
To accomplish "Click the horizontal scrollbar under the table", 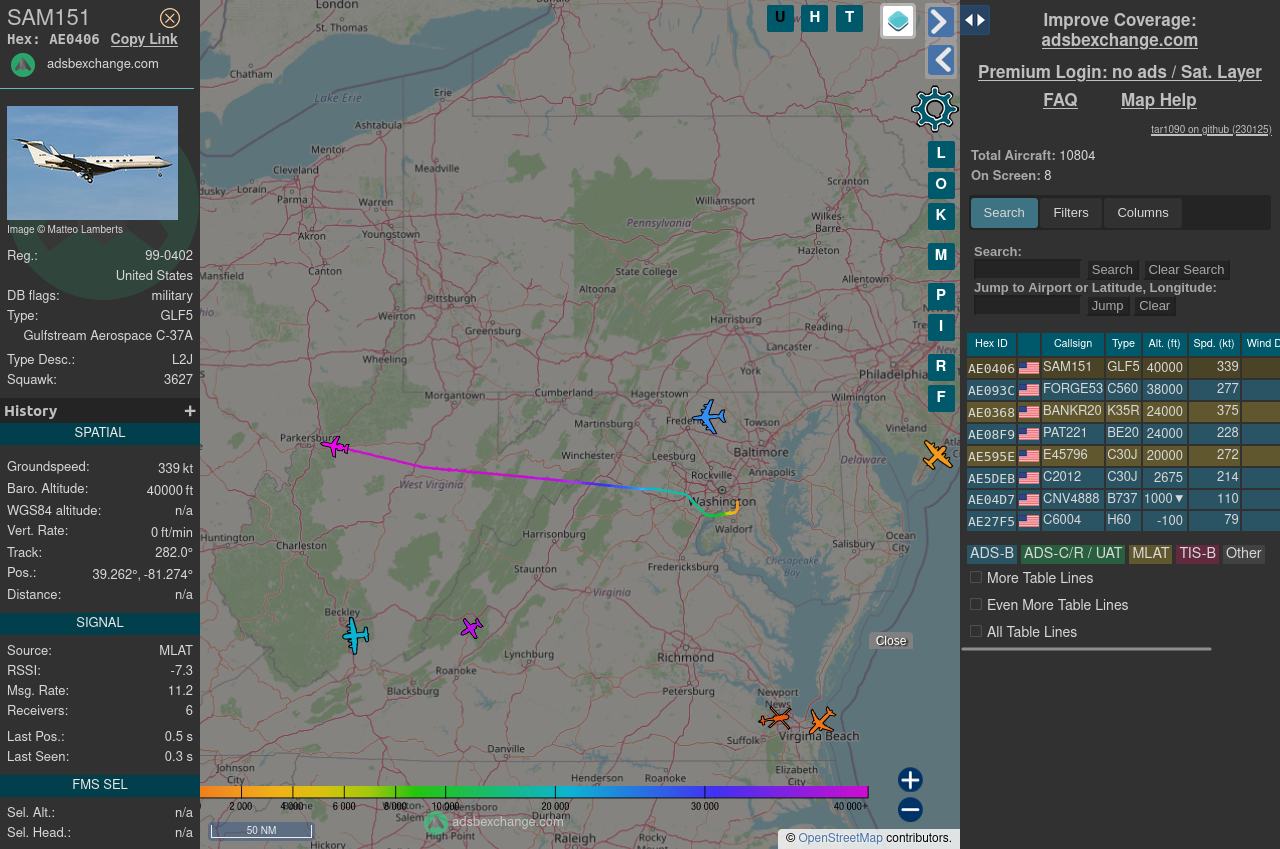I will coord(1086,649).
